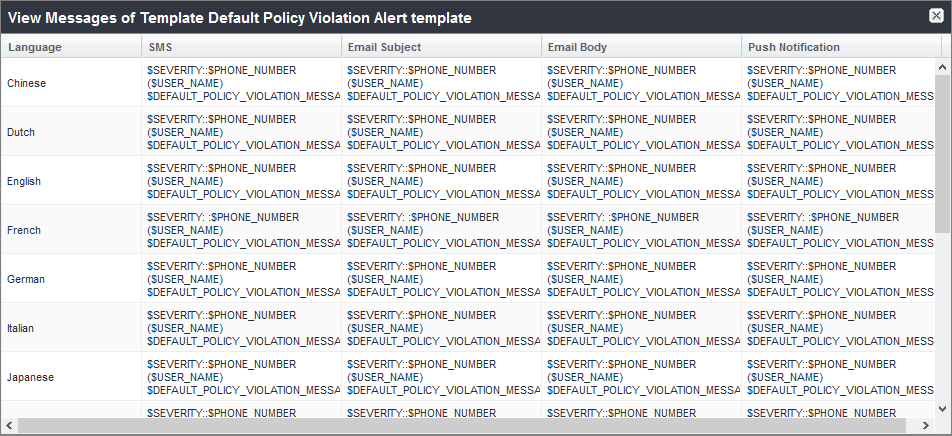Select the French language row
Screen dimensions: 952x436
click(x=24, y=230)
